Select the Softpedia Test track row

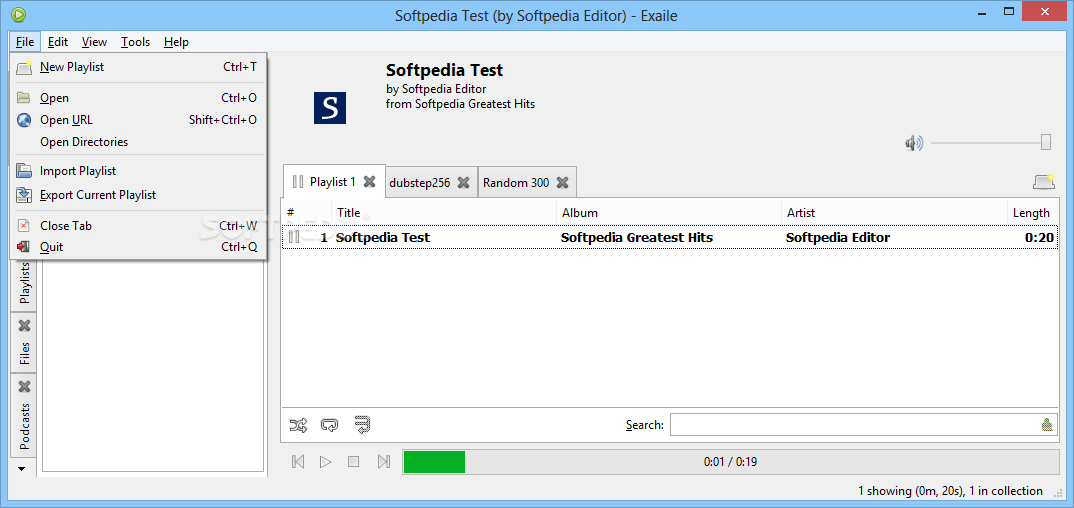coord(670,238)
